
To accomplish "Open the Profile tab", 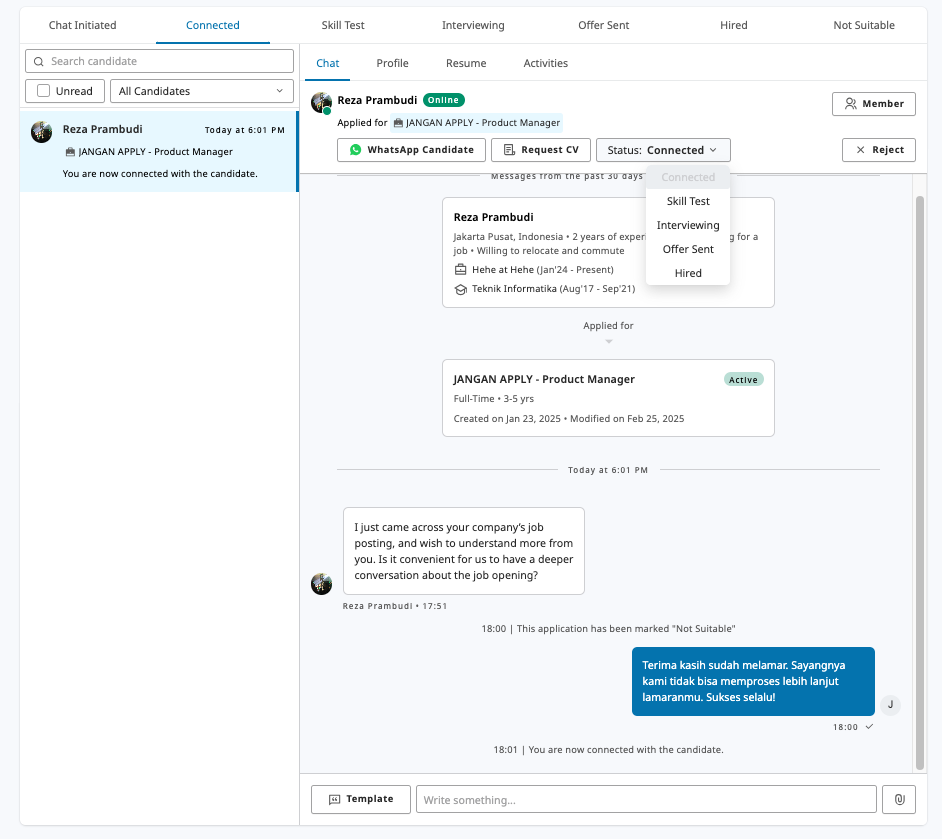I will (392, 63).
